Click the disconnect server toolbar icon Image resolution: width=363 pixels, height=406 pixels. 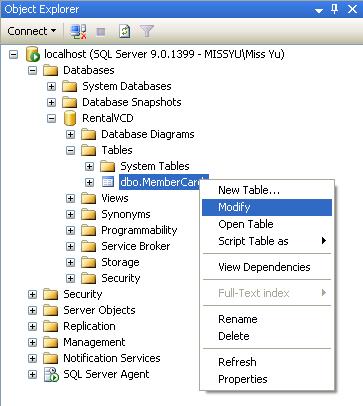pyautogui.click(x=78, y=31)
